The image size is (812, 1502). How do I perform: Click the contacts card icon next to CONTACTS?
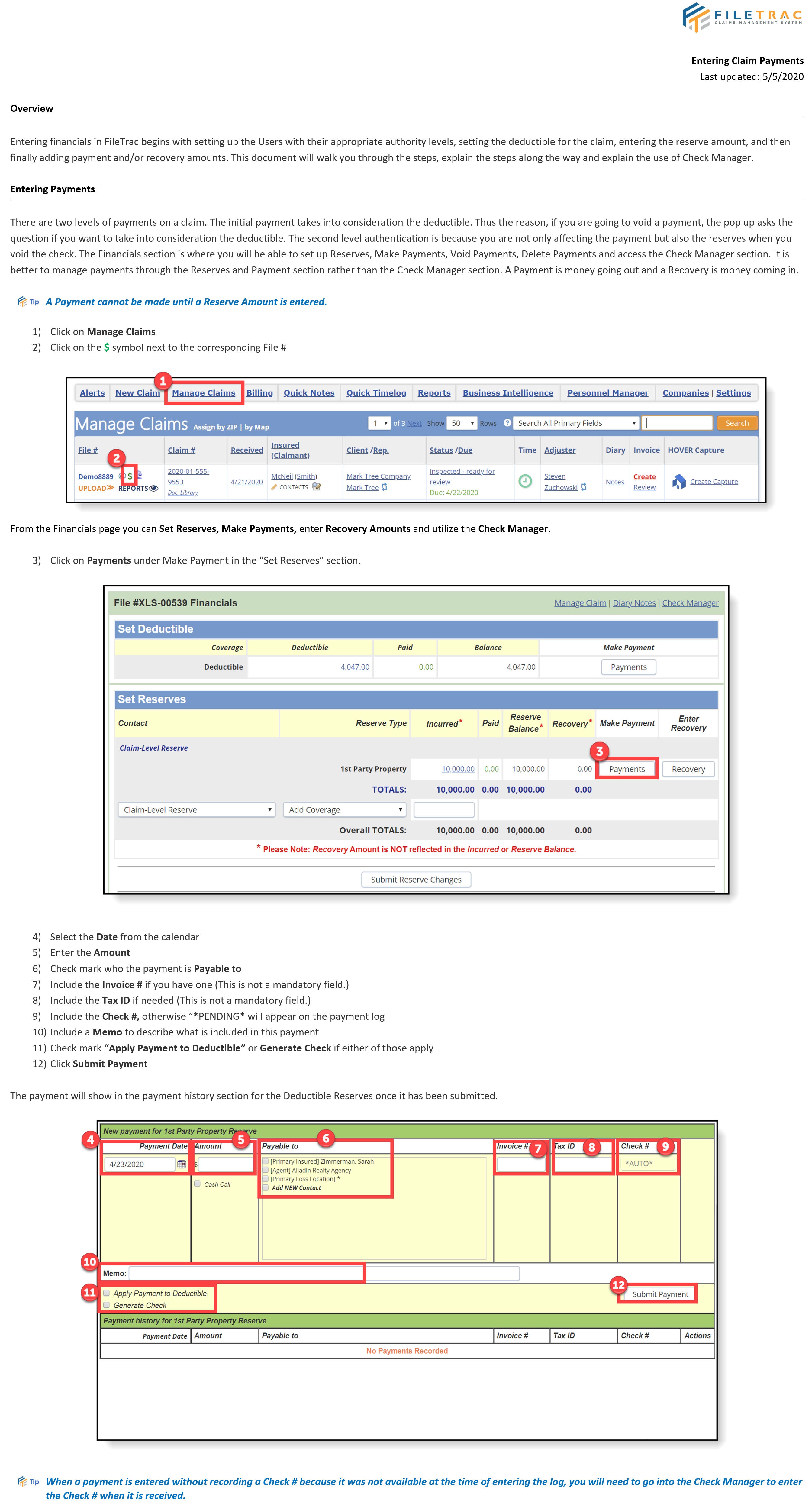[316, 487]
